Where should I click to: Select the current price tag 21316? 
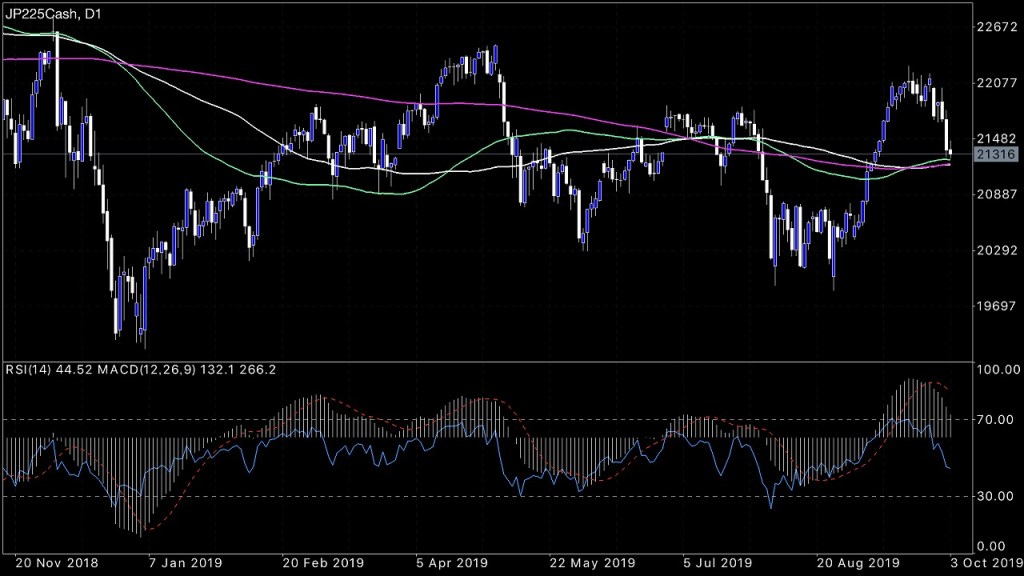995,154
